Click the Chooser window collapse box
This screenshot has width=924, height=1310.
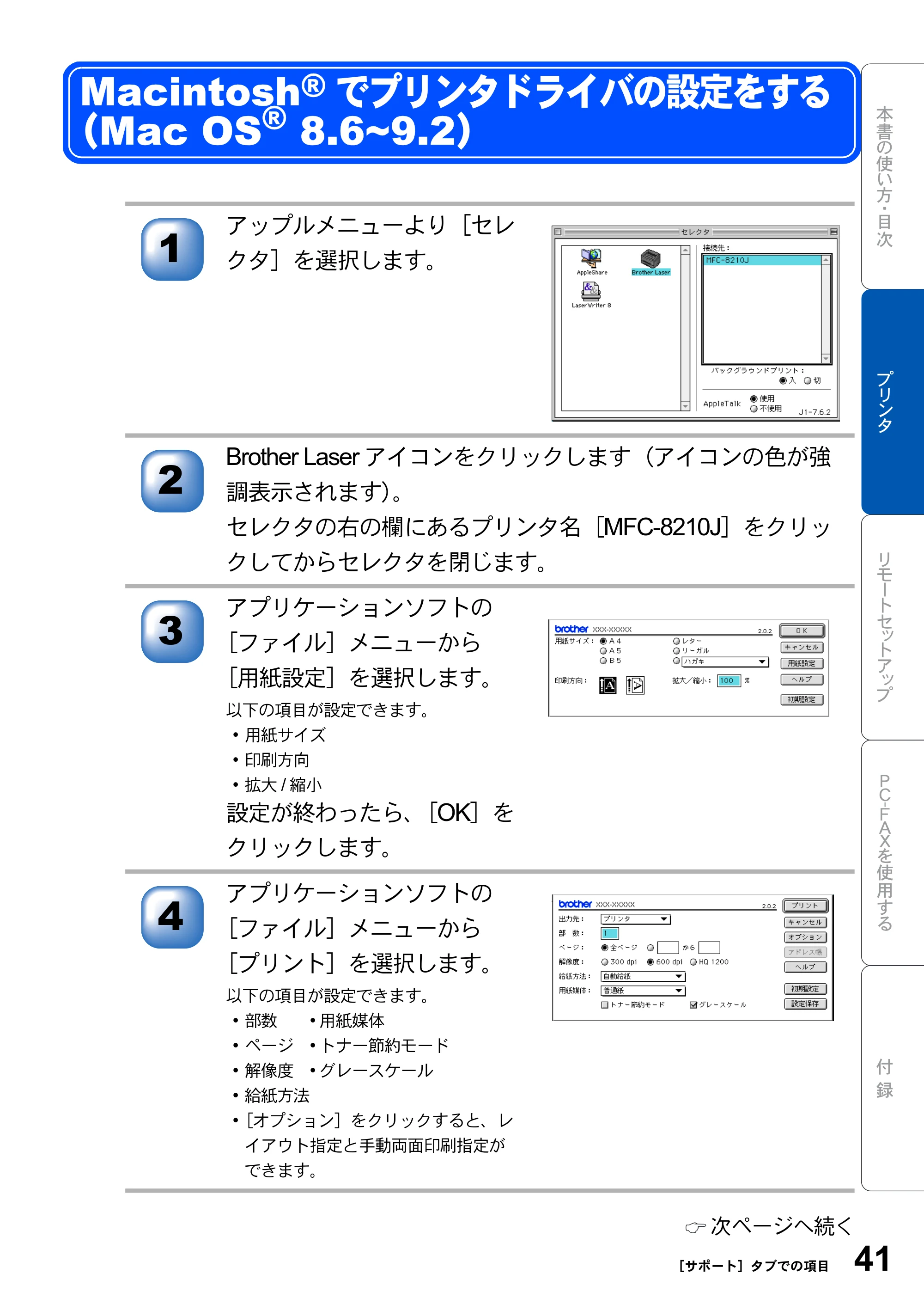(x=833, y=232)
